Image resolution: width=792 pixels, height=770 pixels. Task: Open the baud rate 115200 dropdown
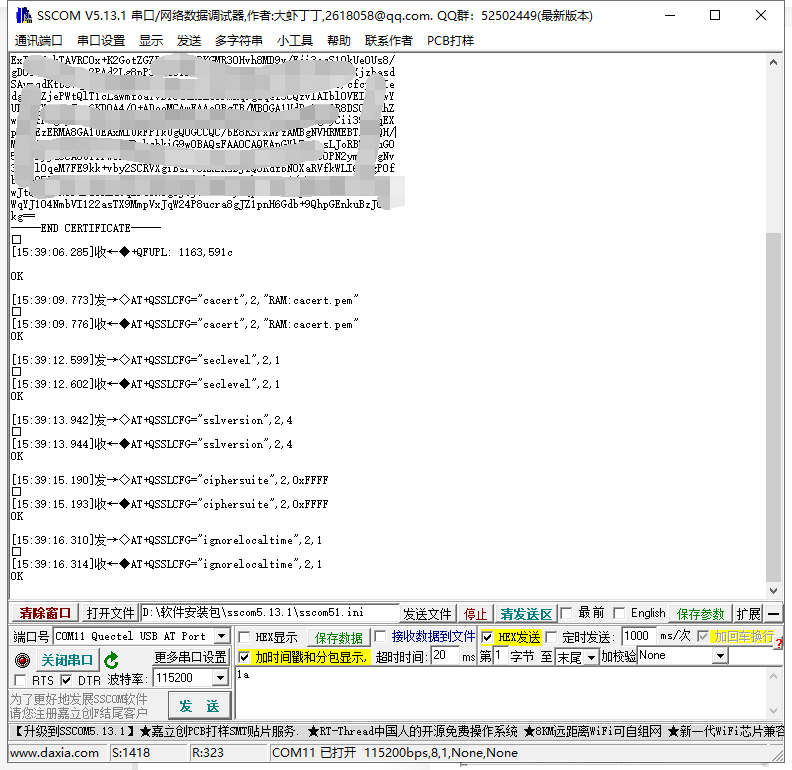click(220, 678)
